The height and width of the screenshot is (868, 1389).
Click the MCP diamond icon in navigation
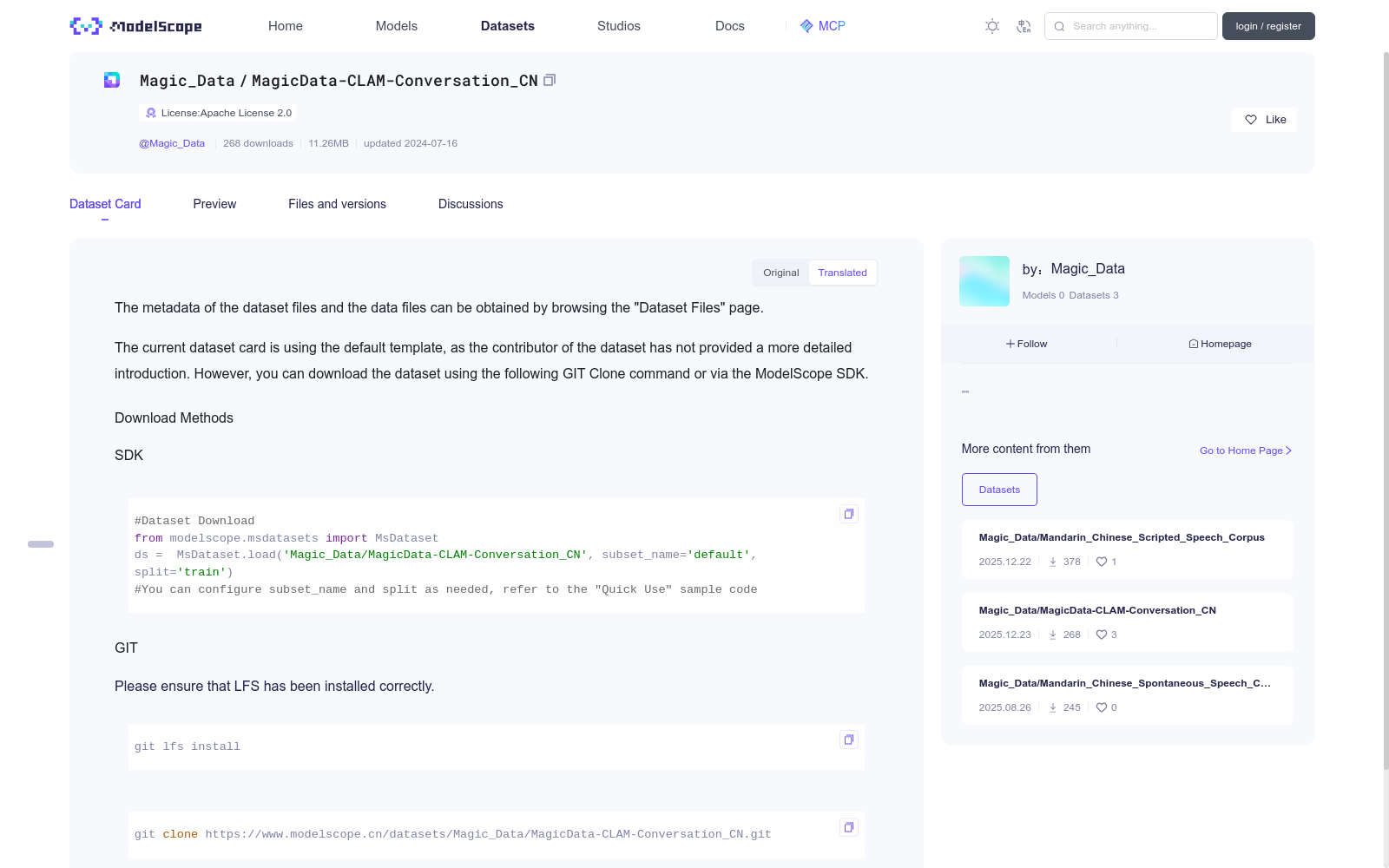806,26
